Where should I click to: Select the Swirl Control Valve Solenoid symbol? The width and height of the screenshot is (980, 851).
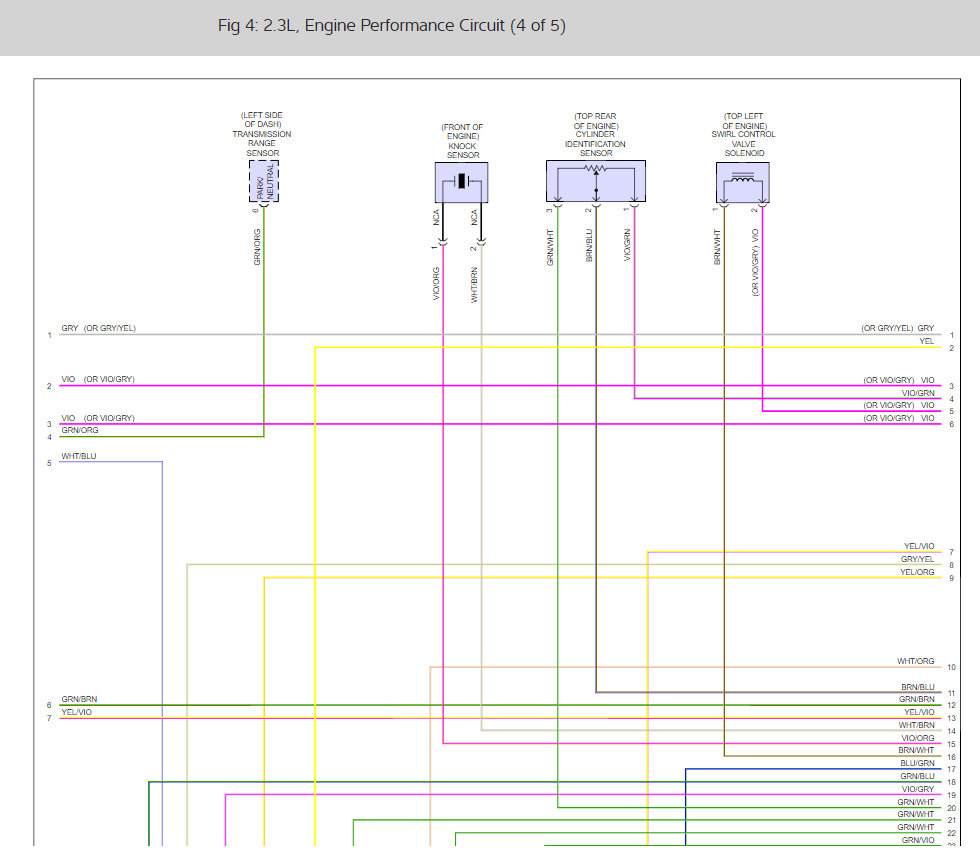point(742,182)
